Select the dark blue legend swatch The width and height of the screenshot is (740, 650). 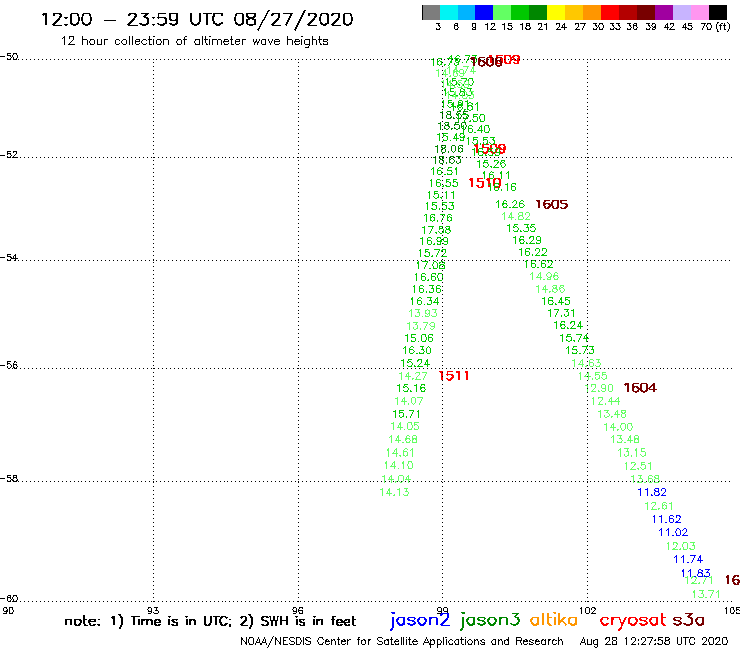pyautogui.click(x=484, y=12)
